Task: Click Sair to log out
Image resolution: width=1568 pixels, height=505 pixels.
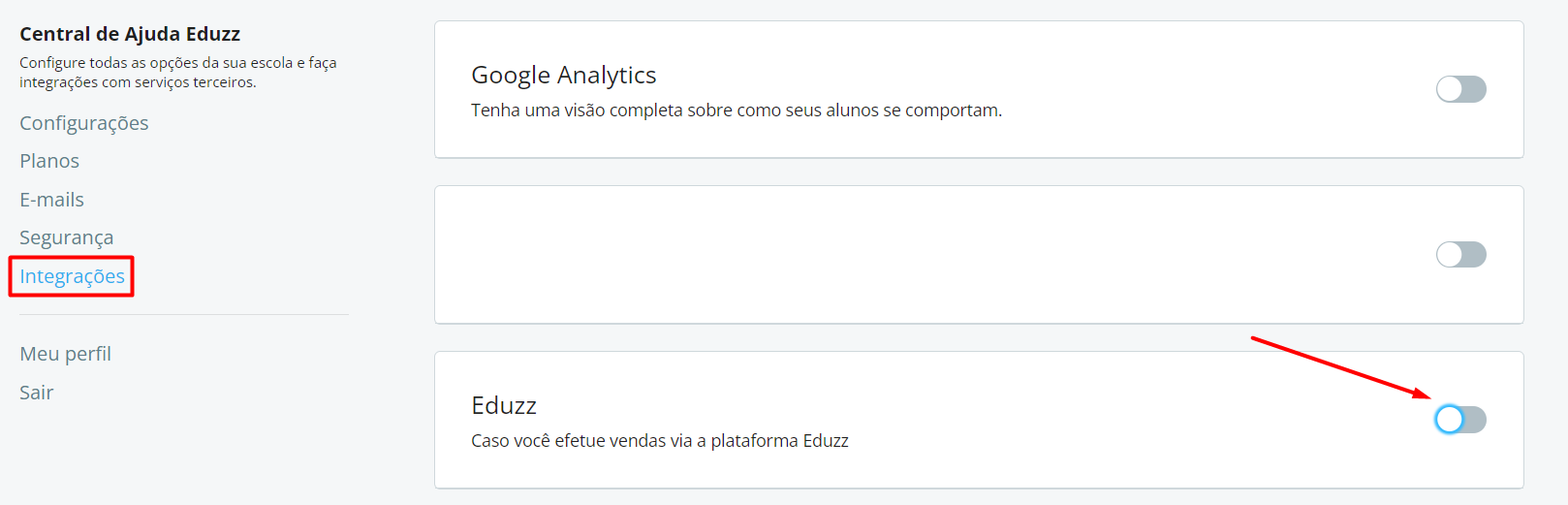Action: coord(37,393)
